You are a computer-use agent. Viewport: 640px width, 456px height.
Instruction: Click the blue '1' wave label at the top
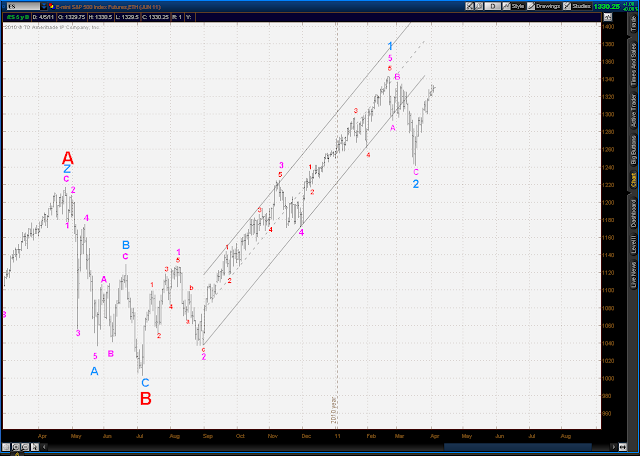[x=390, y=46]
